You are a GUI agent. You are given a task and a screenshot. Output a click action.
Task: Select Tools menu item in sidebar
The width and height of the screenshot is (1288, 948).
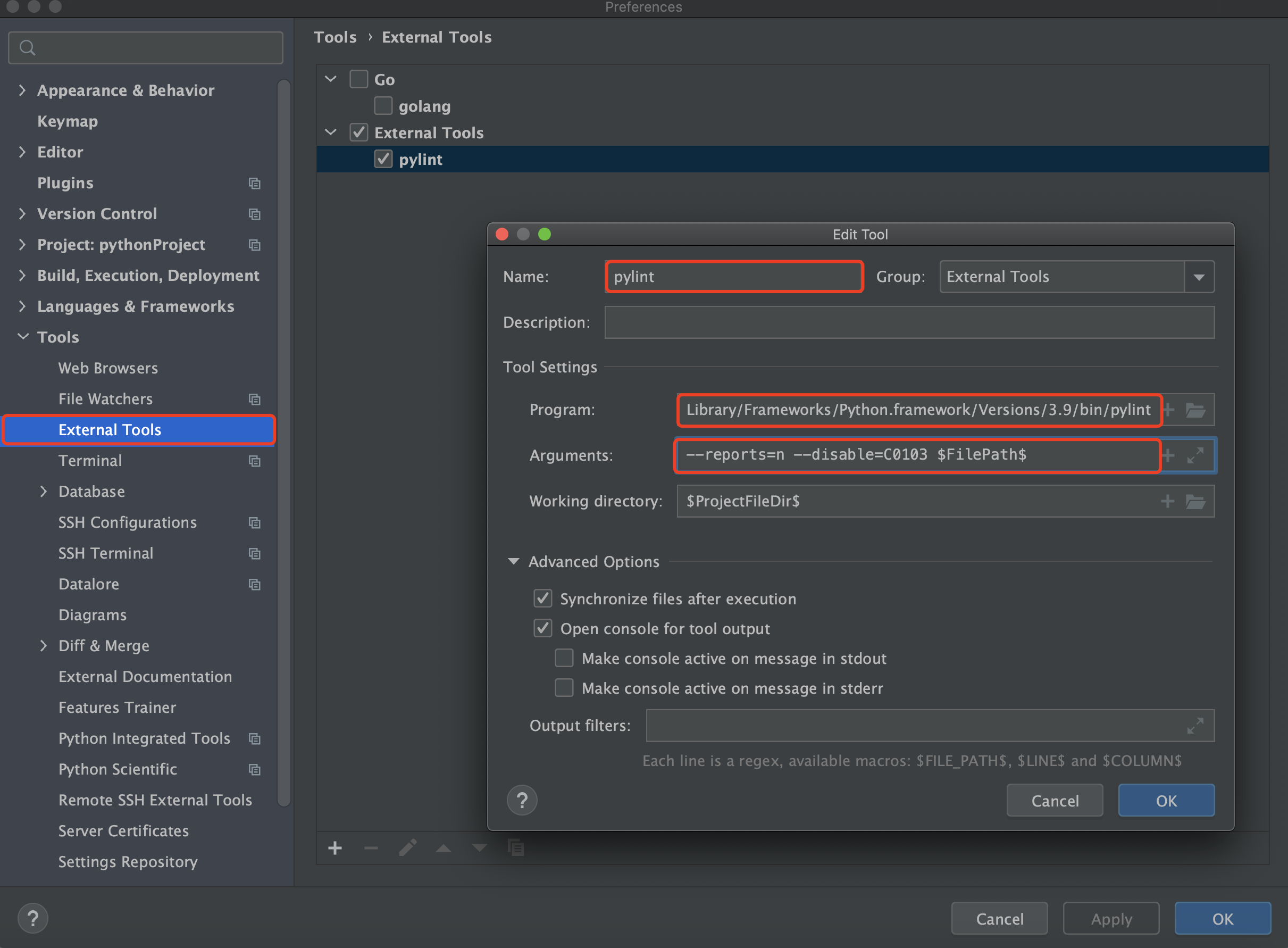[55, 337]
